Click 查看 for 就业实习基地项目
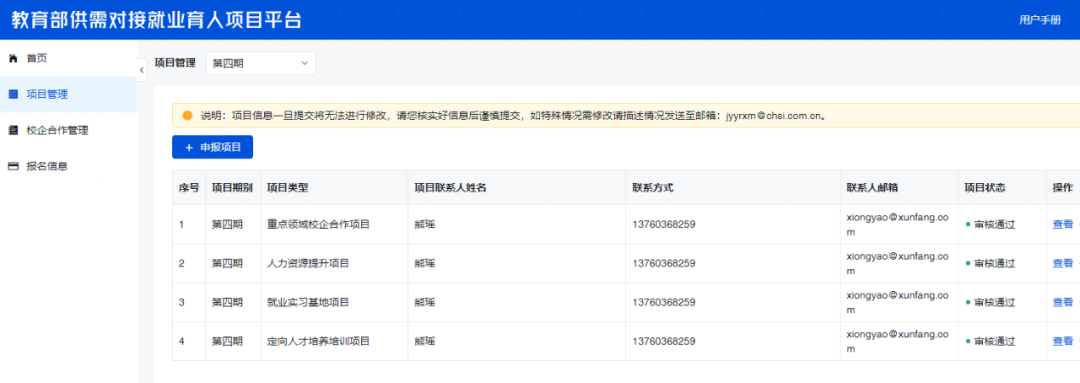 click(x=1063, y=302)
